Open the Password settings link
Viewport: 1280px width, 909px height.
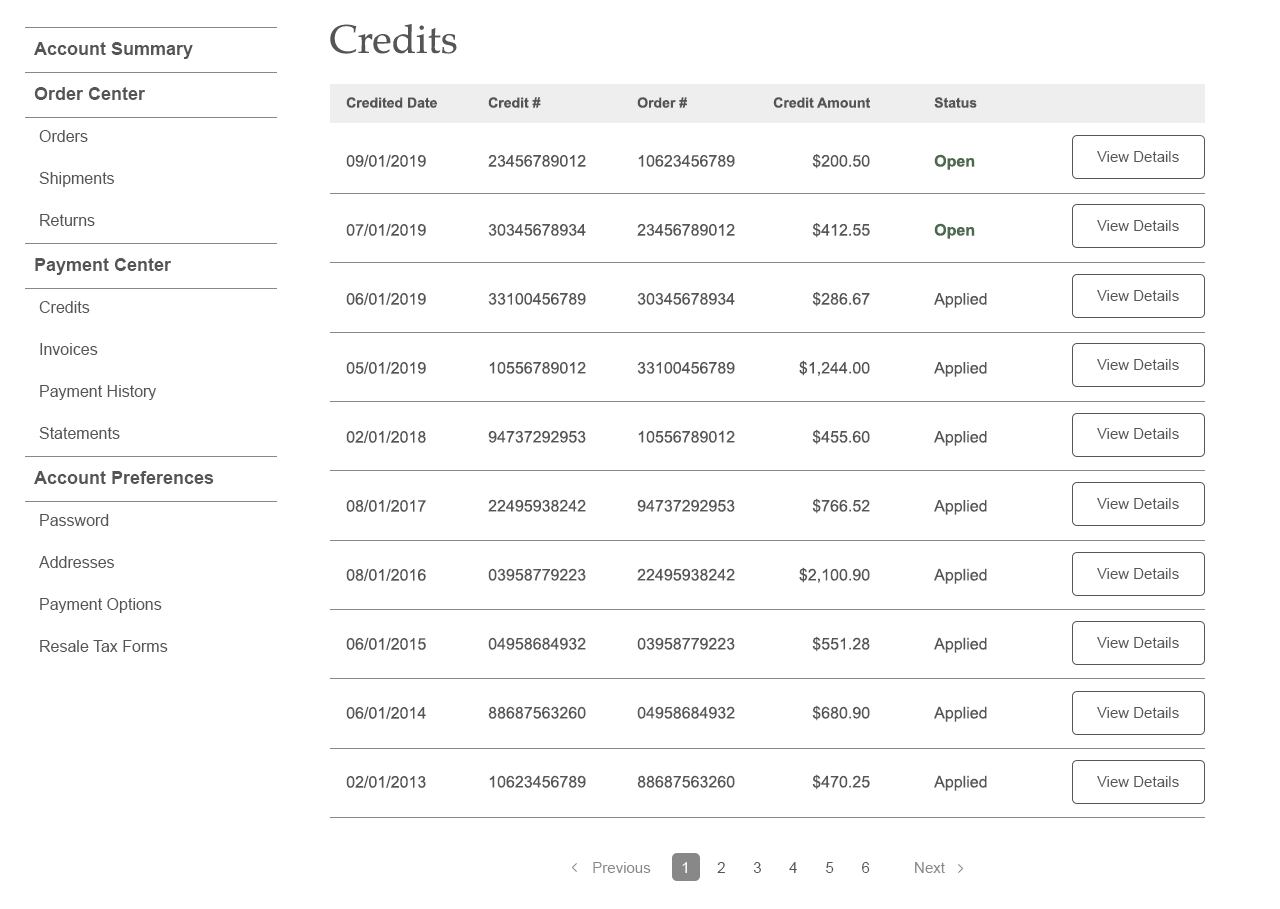(x=74, y=520)
